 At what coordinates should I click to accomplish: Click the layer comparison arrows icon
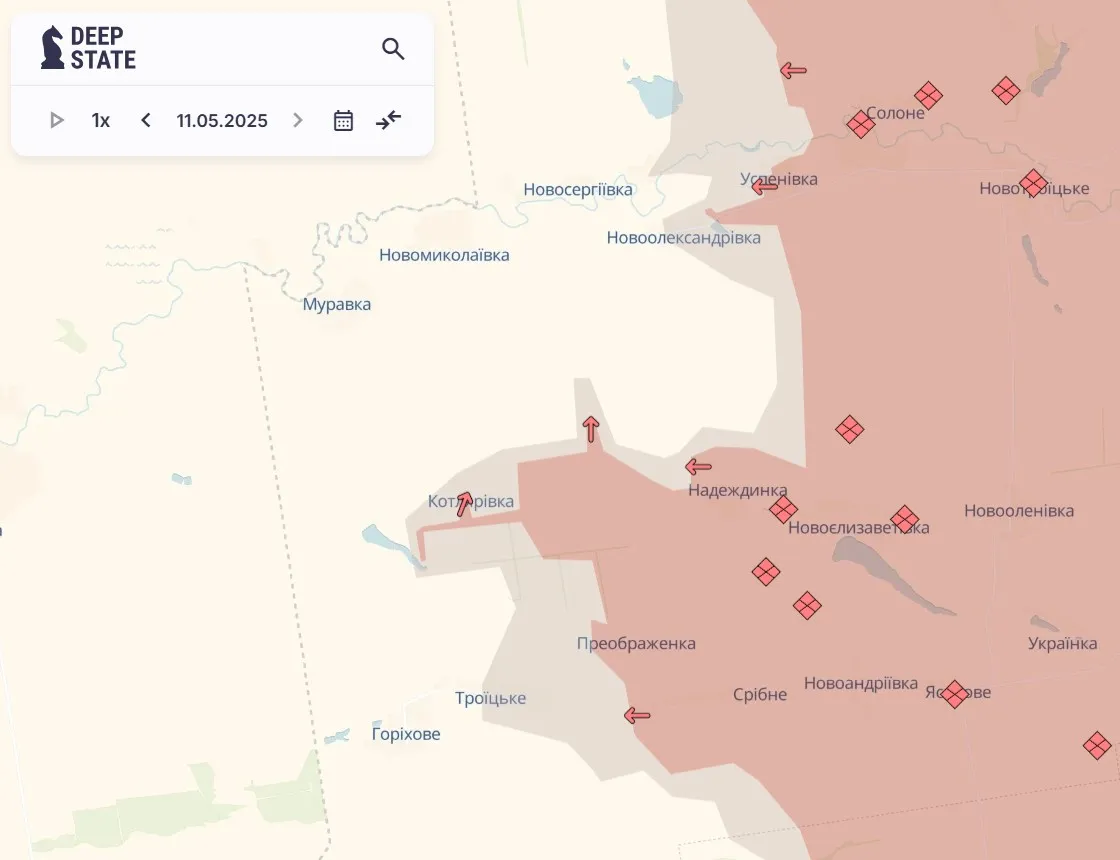point(388,120)
